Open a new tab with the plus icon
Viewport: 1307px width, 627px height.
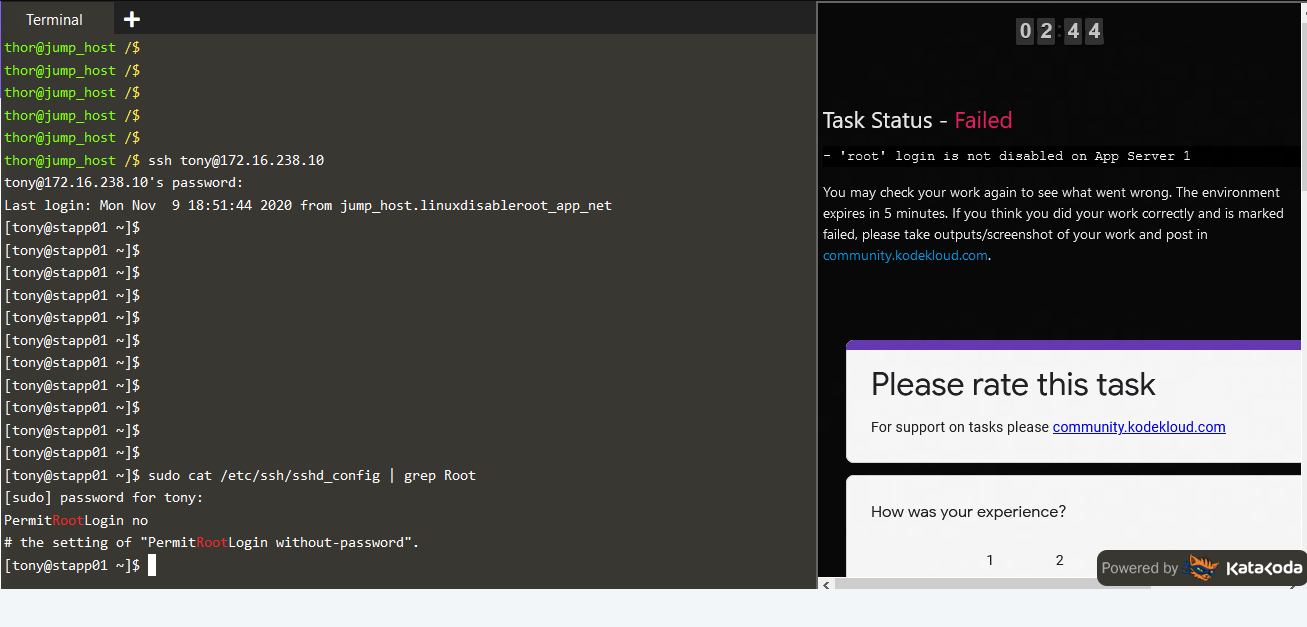tap(131, 18)
